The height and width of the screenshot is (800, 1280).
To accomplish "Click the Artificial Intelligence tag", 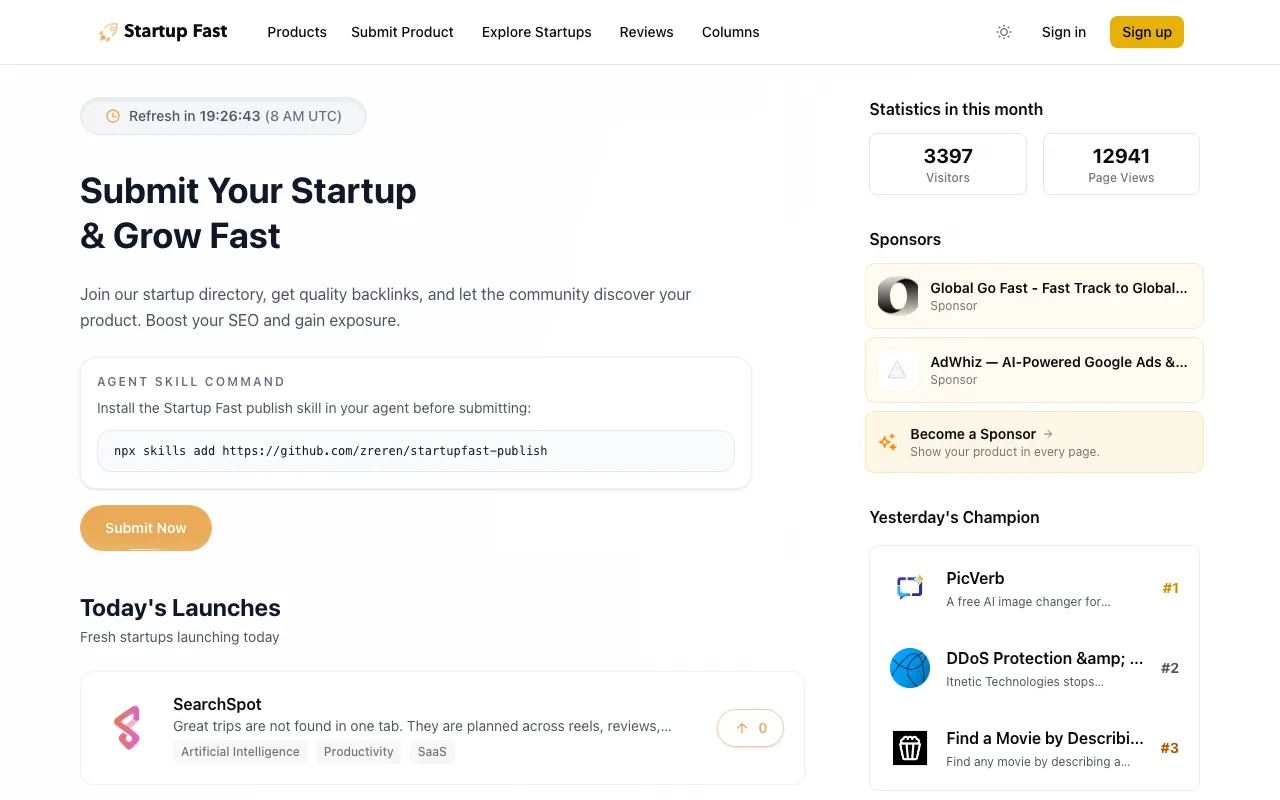I will point(240,752).
